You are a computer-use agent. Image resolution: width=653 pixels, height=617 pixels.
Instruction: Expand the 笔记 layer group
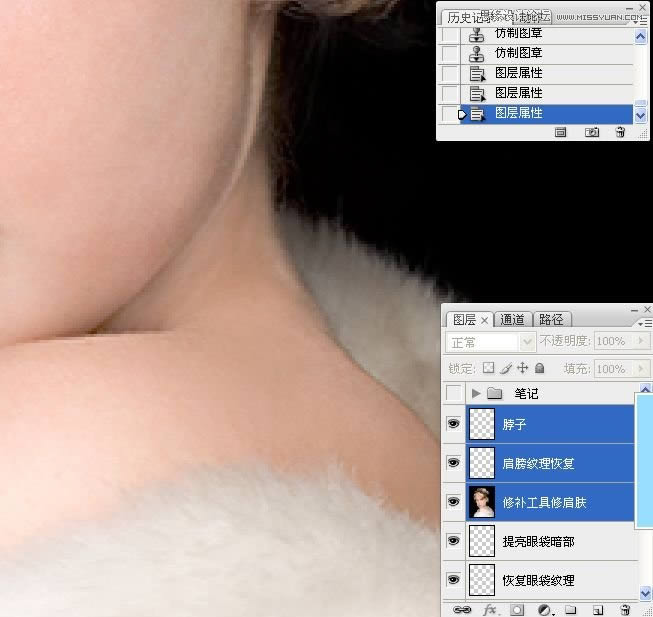(476, 393)
